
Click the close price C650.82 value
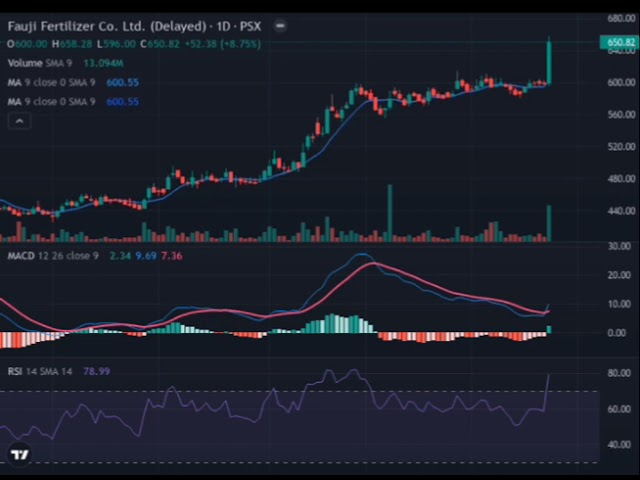[160, 44]
